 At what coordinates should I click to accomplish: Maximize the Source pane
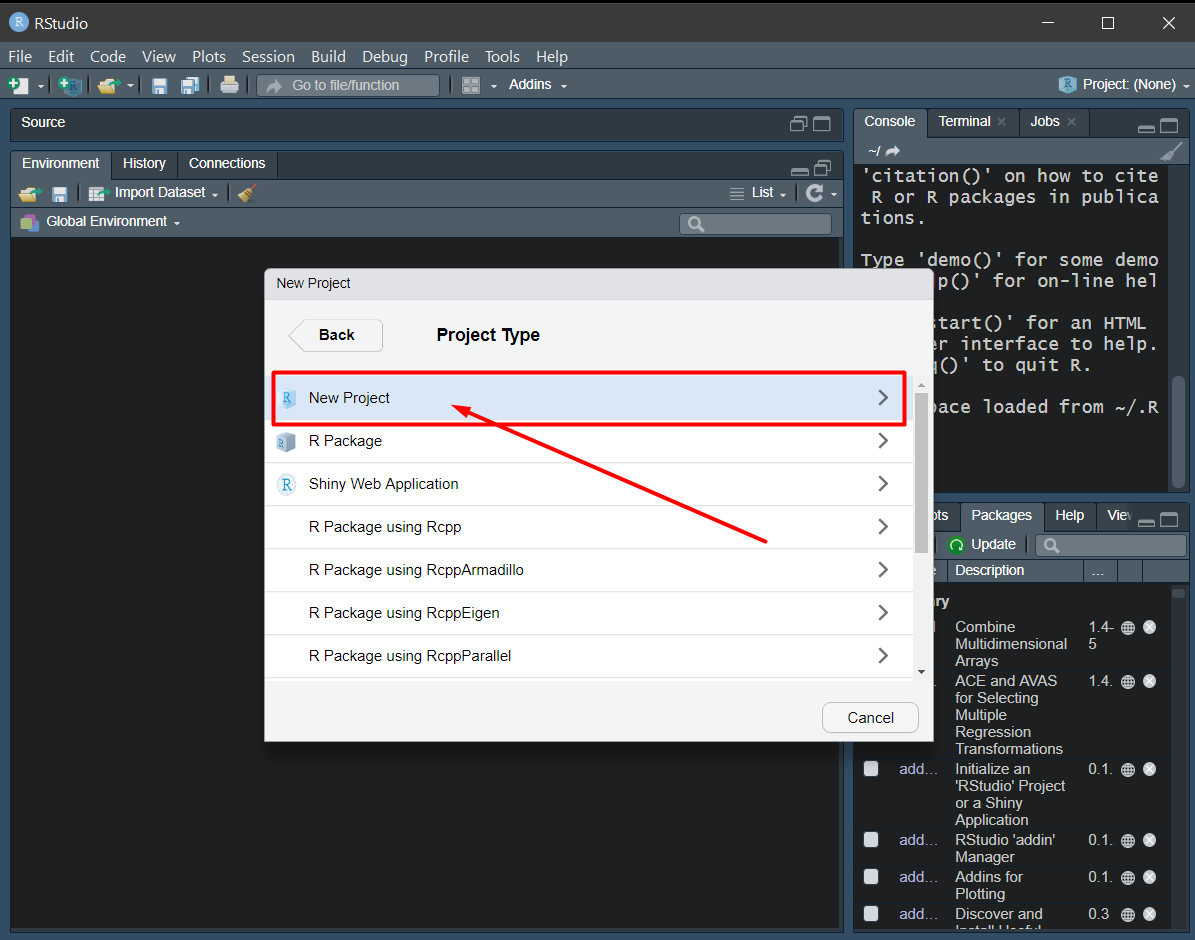pos(822,124)
